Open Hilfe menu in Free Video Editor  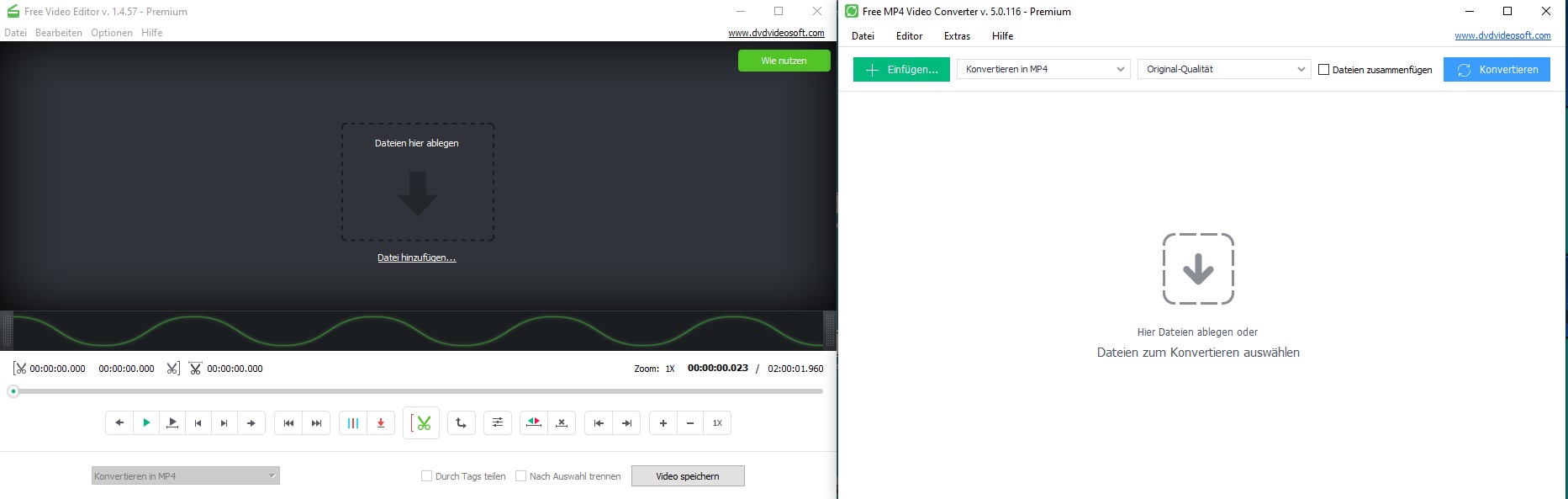click(152, 33)
